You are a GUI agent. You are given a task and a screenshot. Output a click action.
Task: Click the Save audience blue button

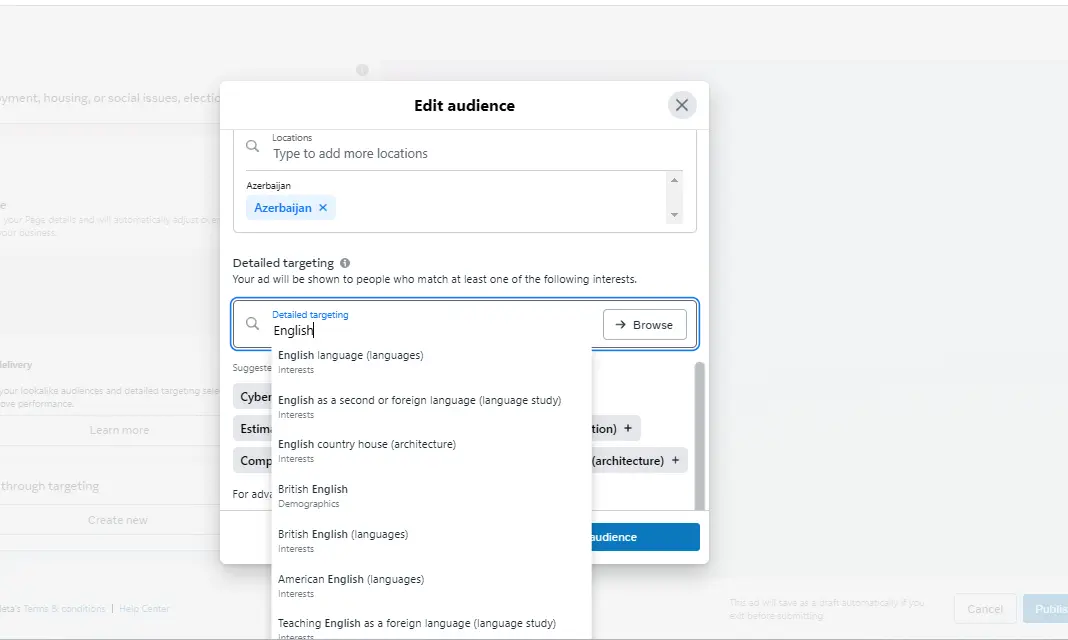pyautogui.click(x=645, y=537)
